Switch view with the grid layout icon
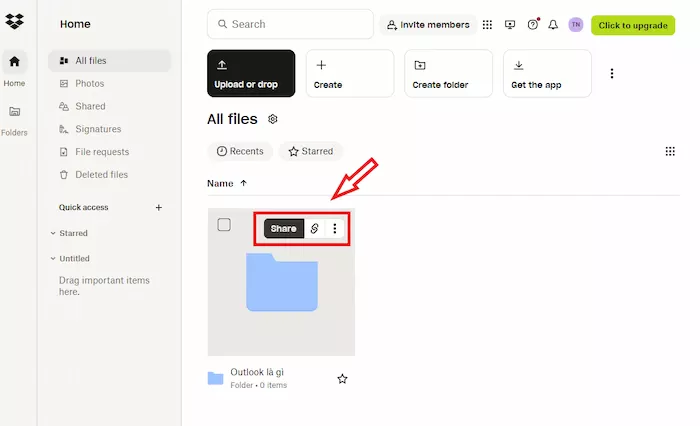Viewport: 700px width, 426px height. coord(670,151)
